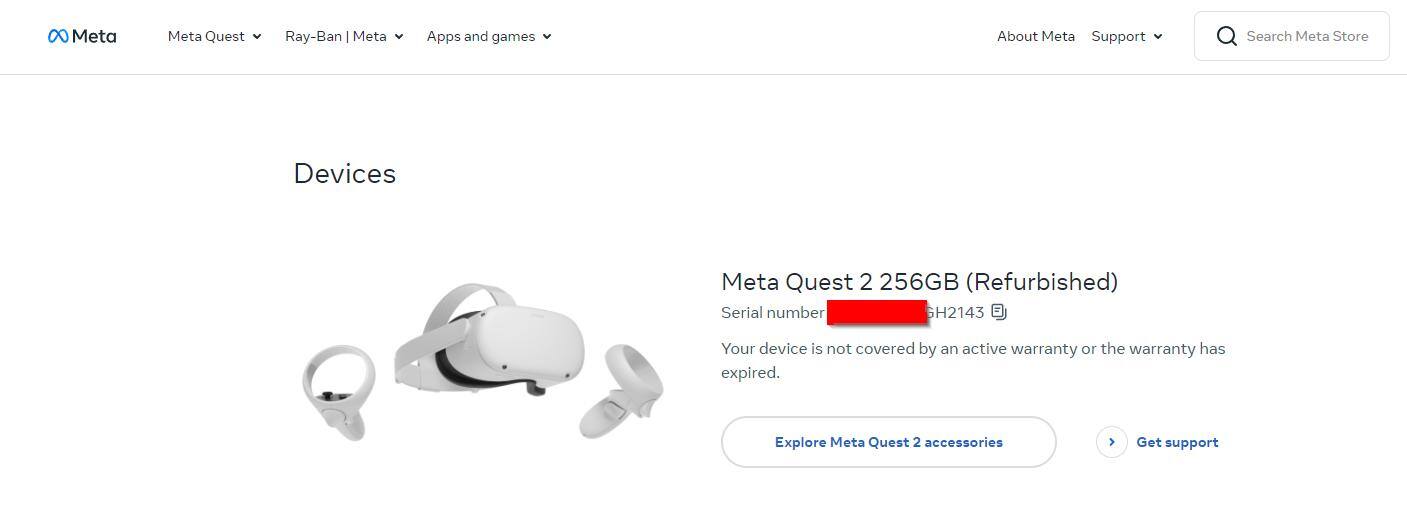The height and width of the screenshot is (508, 1407).
Task: Expand the Ray-Ban | Meta chevron arrow
Action: 399,37
